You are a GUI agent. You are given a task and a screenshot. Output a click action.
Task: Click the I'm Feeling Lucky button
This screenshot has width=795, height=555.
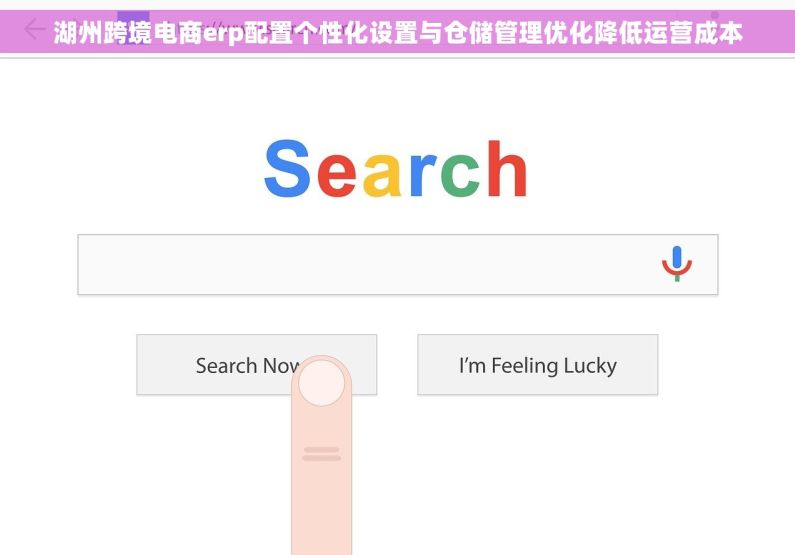pos(537,364)
